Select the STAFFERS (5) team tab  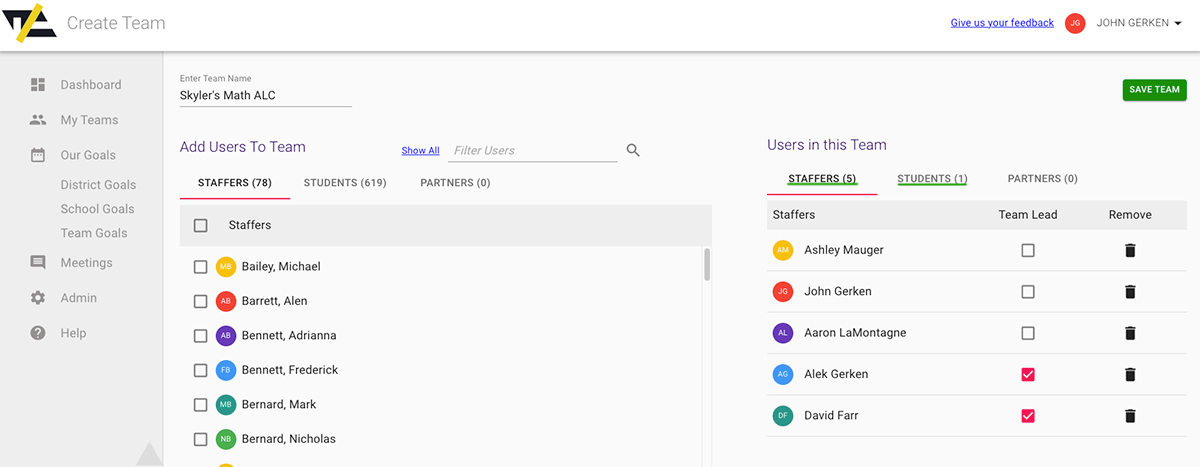tap(822, 179)
